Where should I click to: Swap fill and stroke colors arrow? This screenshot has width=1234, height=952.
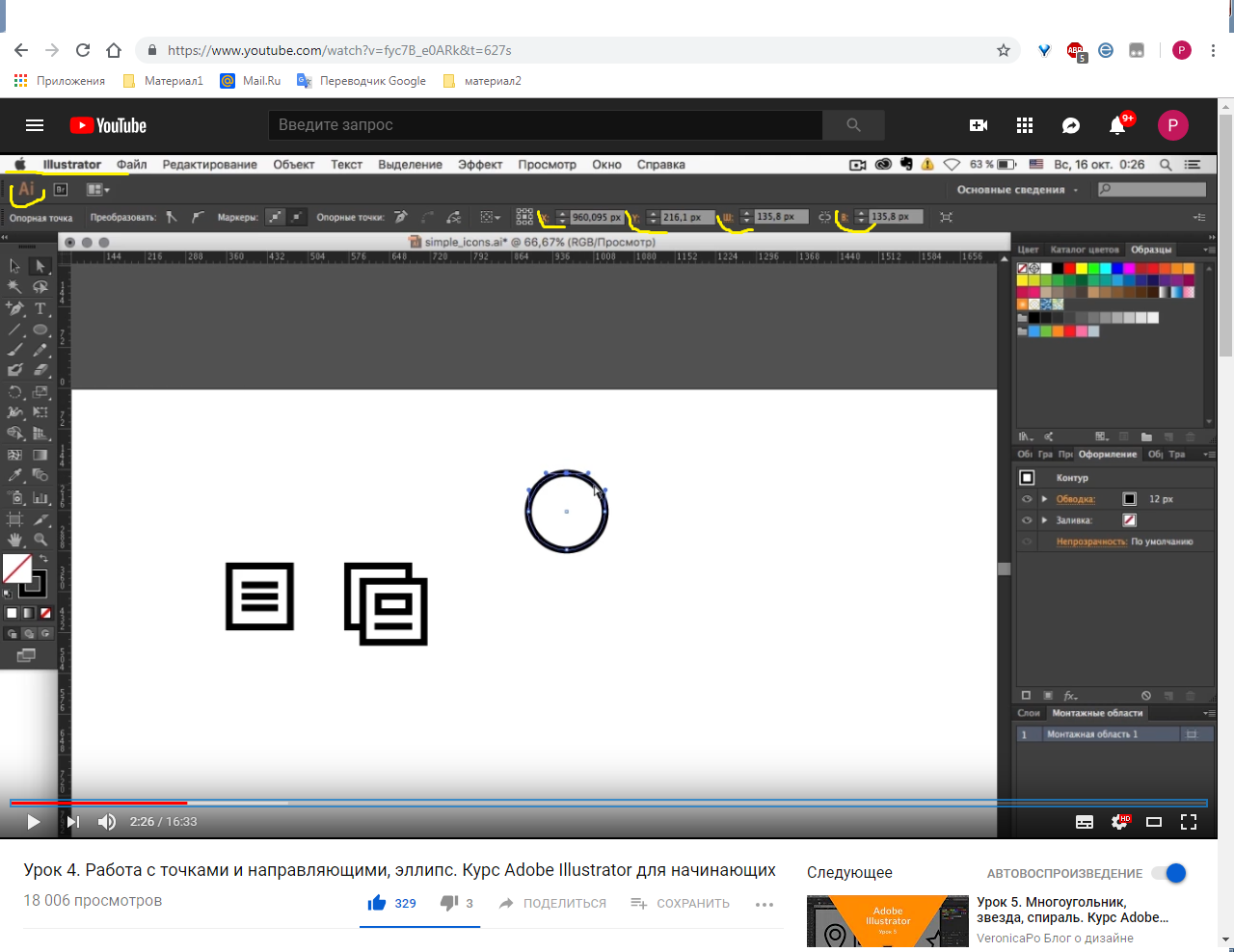(42, 559)
